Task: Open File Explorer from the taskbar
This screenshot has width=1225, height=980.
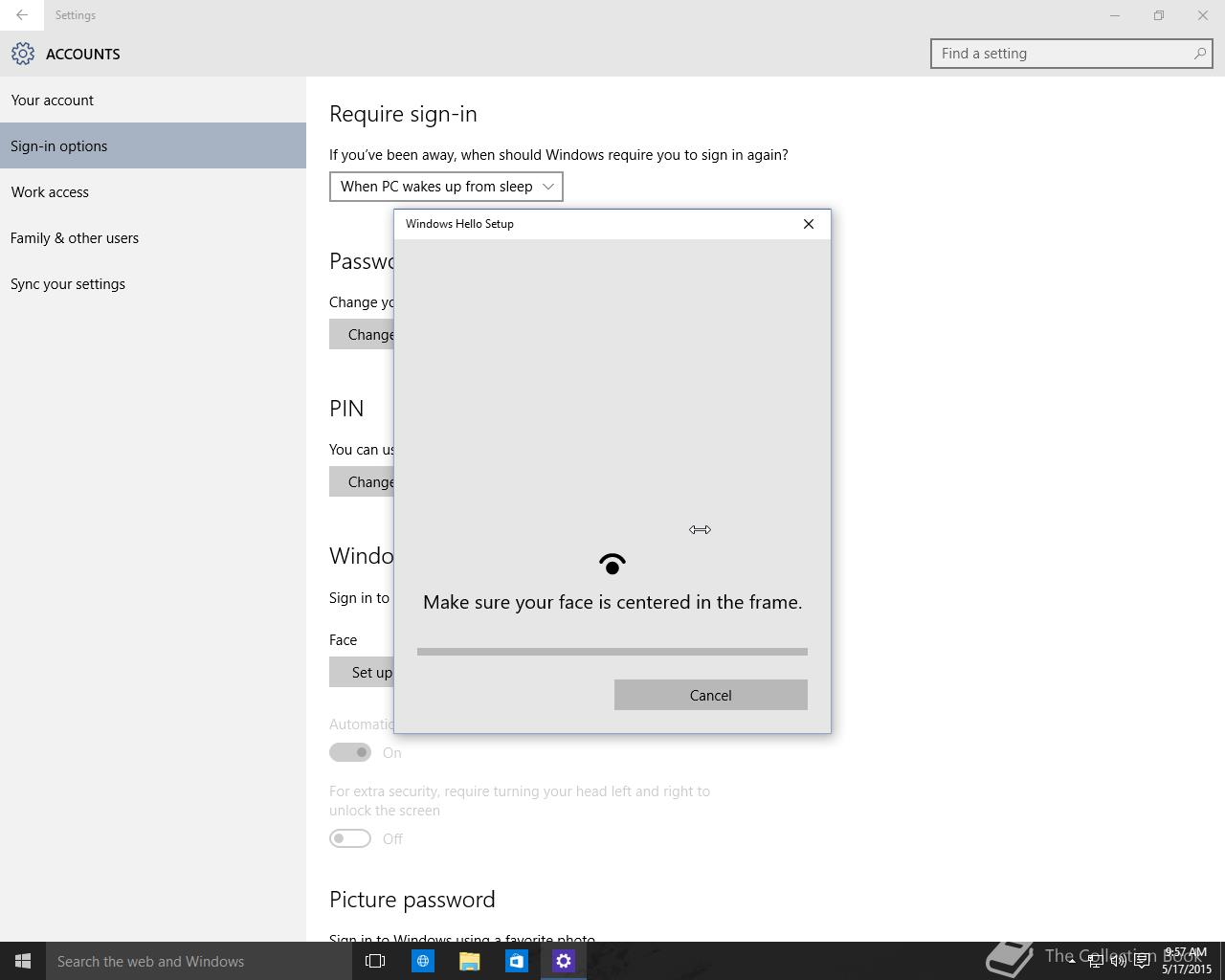Action: 469,961
